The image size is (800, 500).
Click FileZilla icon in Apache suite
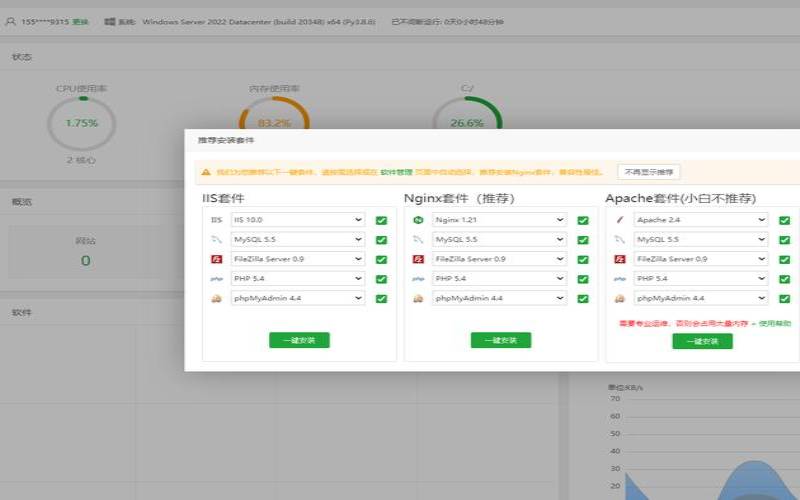pos(620,259)
